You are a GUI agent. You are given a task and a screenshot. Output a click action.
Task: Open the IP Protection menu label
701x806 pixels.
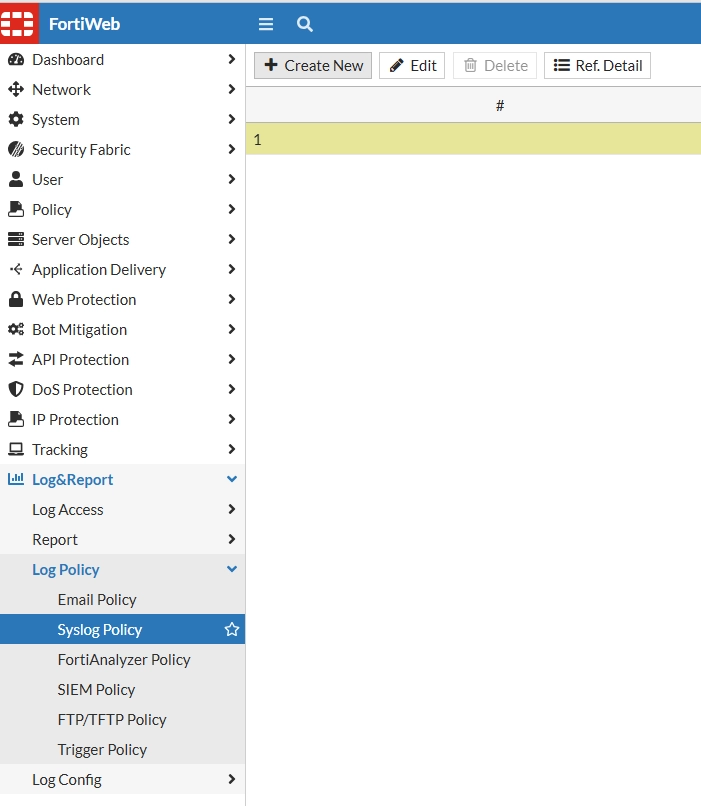point(75,419)
